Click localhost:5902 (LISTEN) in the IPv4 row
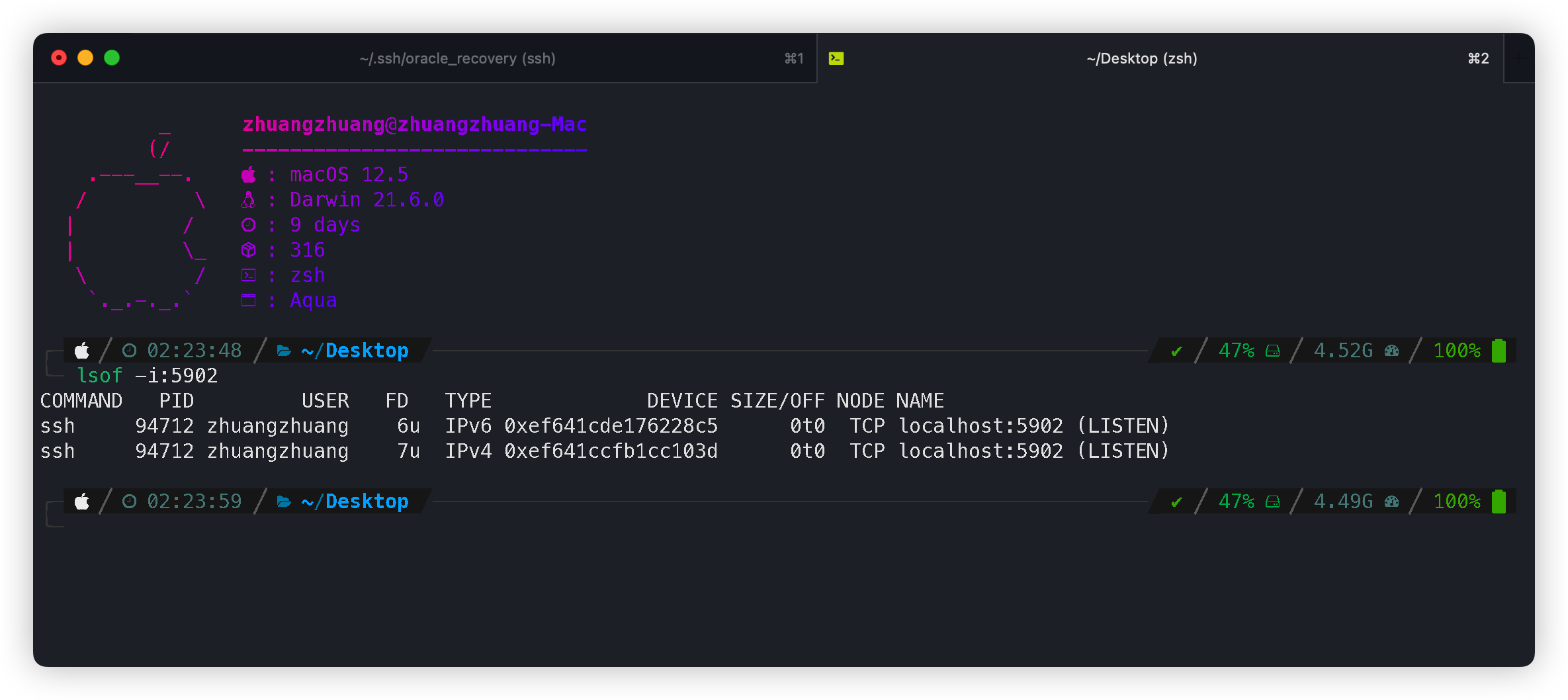 [x=1033, y=451]
